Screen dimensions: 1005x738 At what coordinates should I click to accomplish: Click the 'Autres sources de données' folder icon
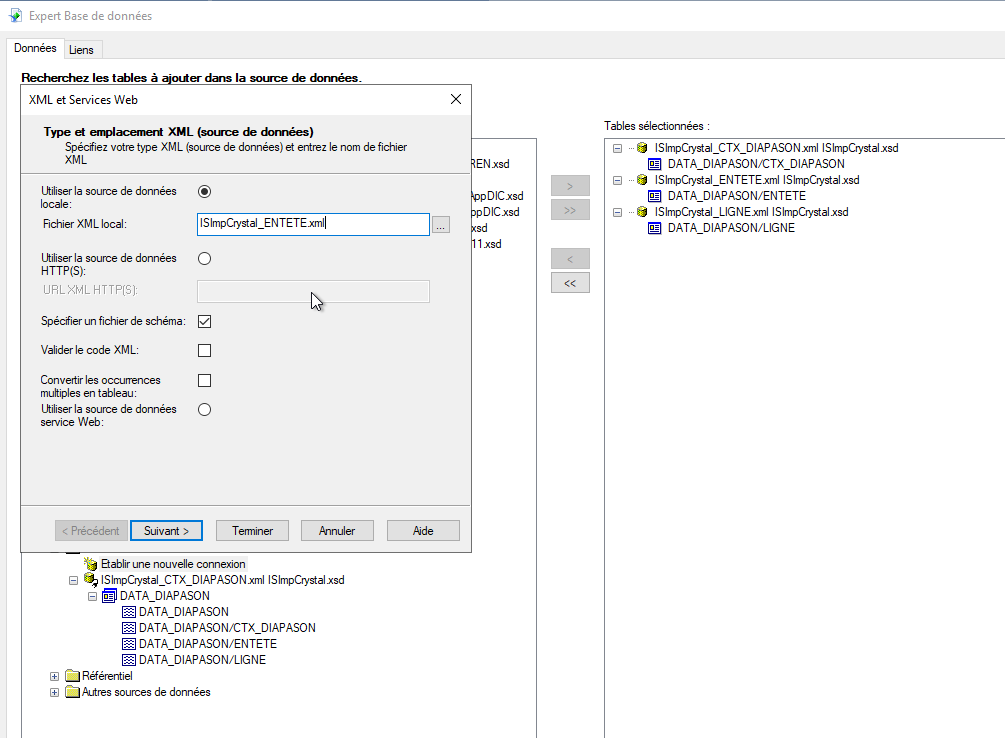[72, 692]
